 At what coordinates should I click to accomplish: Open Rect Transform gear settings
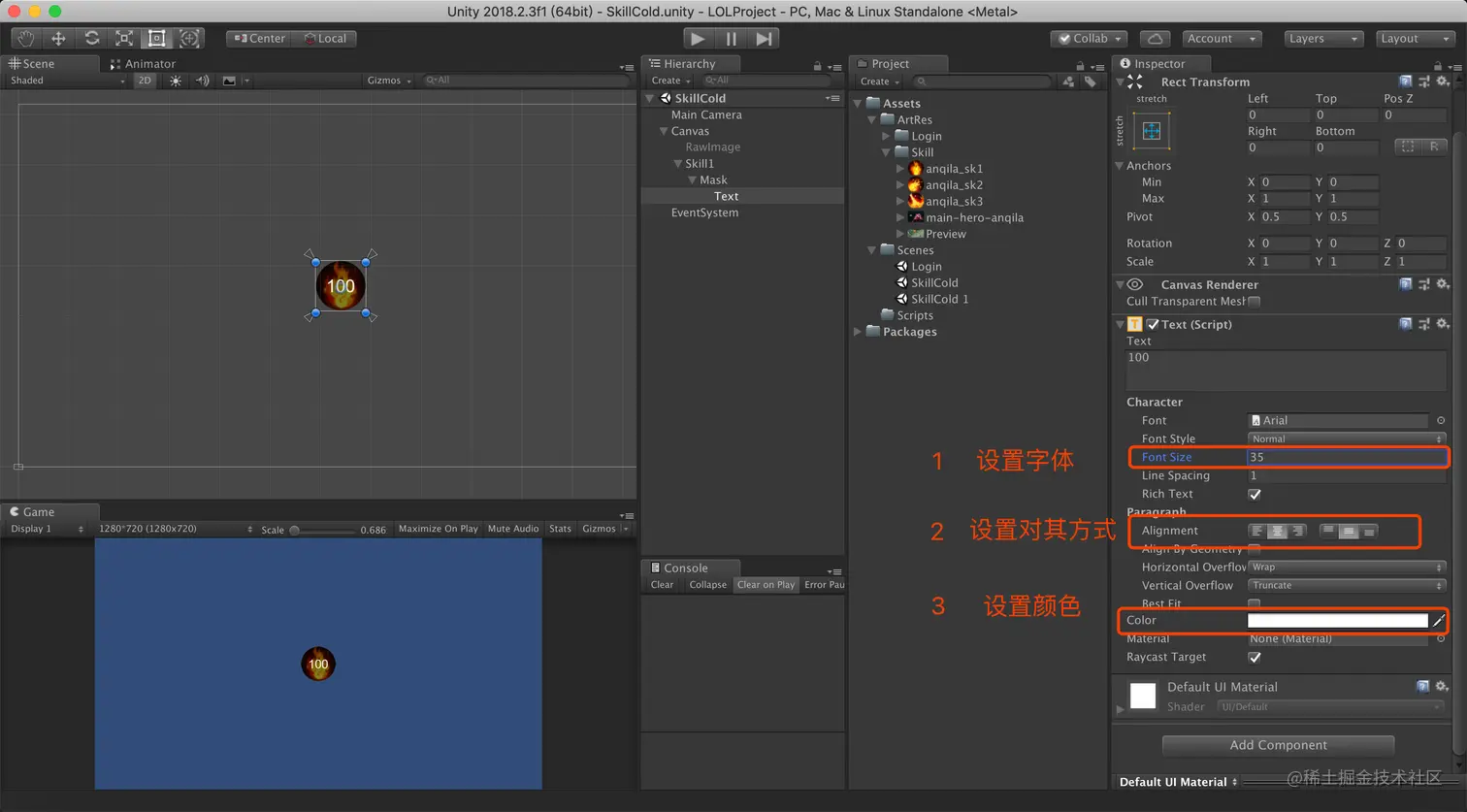[x=1443, y=81]
